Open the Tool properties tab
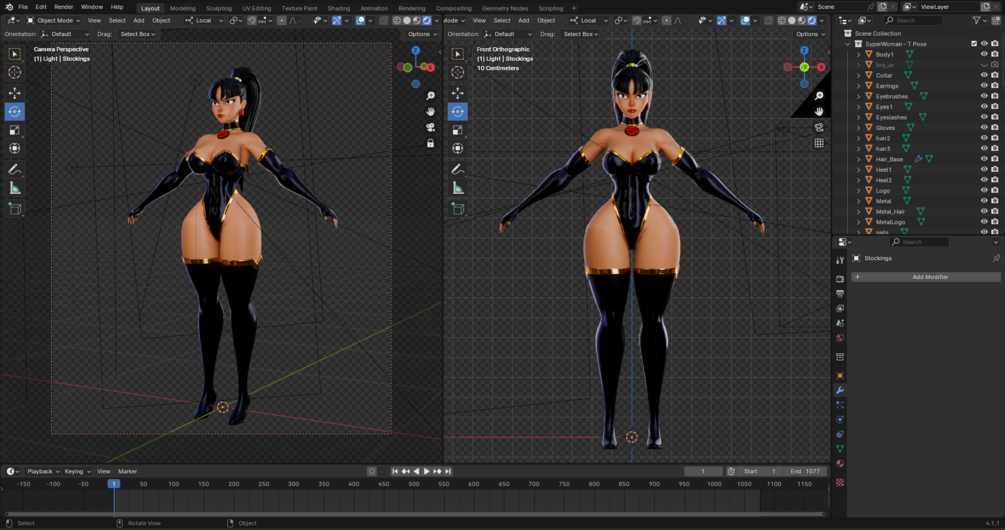Screen dimensions: 1005x530 point(840,260)
